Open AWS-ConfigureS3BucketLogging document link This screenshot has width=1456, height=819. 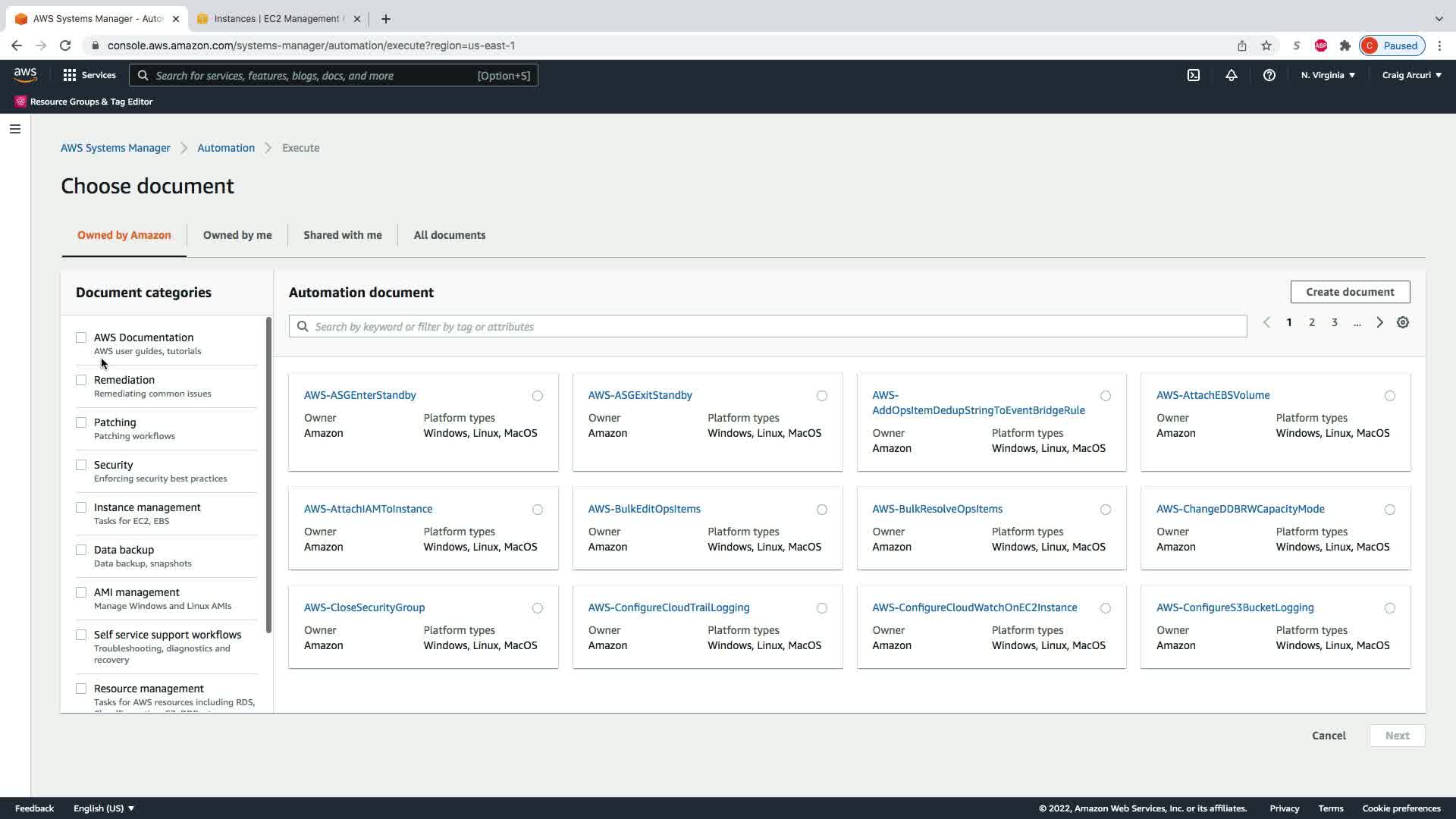point(1235,607)
